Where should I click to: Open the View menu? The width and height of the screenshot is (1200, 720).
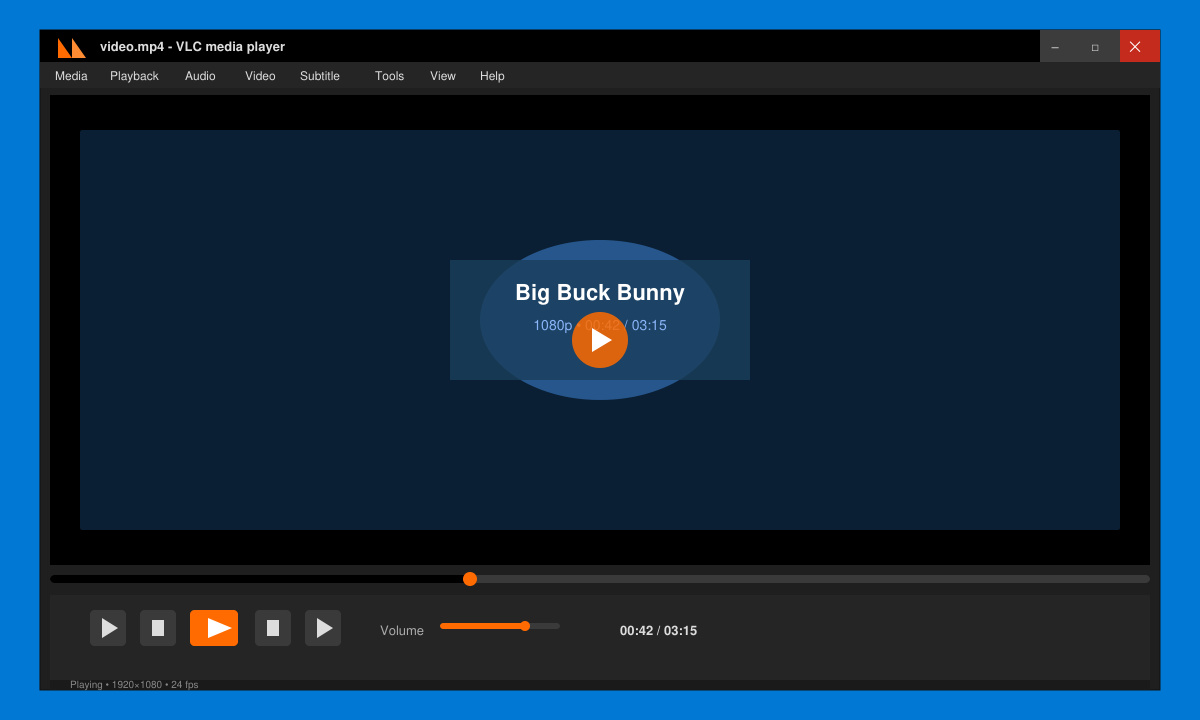[443, 76]
